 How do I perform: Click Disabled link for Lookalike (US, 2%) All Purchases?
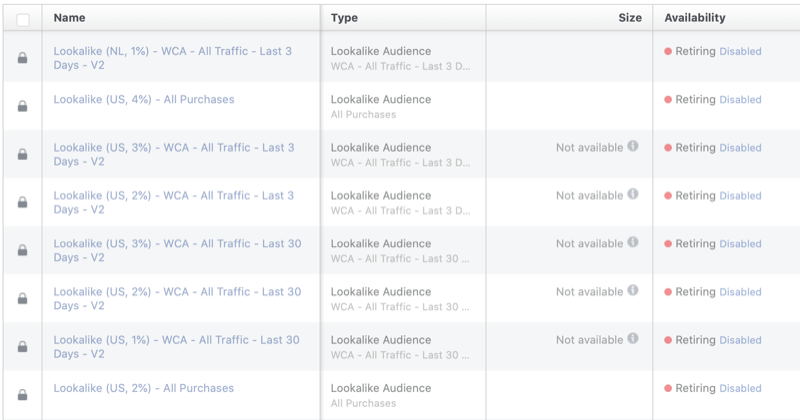(740, 389)
